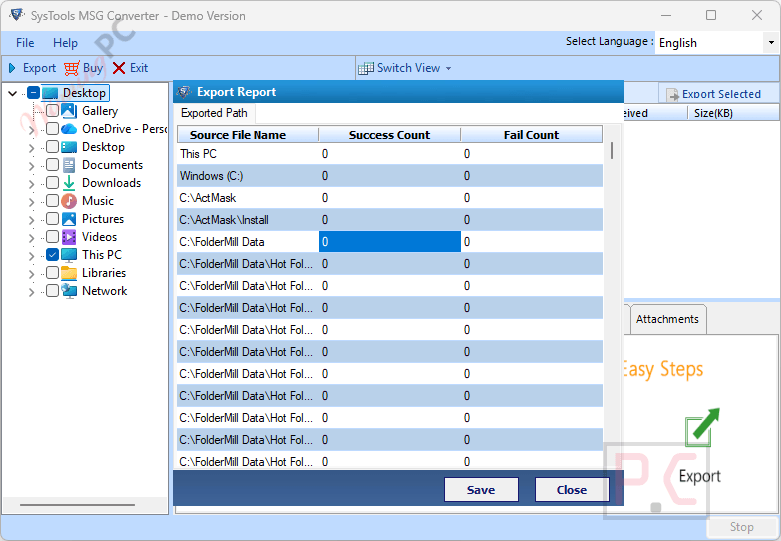Image resolution: width=781 pixels, height=541 pixels.
Task: Switch to the Attachments tab
Action: pyautogui.click(x=667, y=319)
